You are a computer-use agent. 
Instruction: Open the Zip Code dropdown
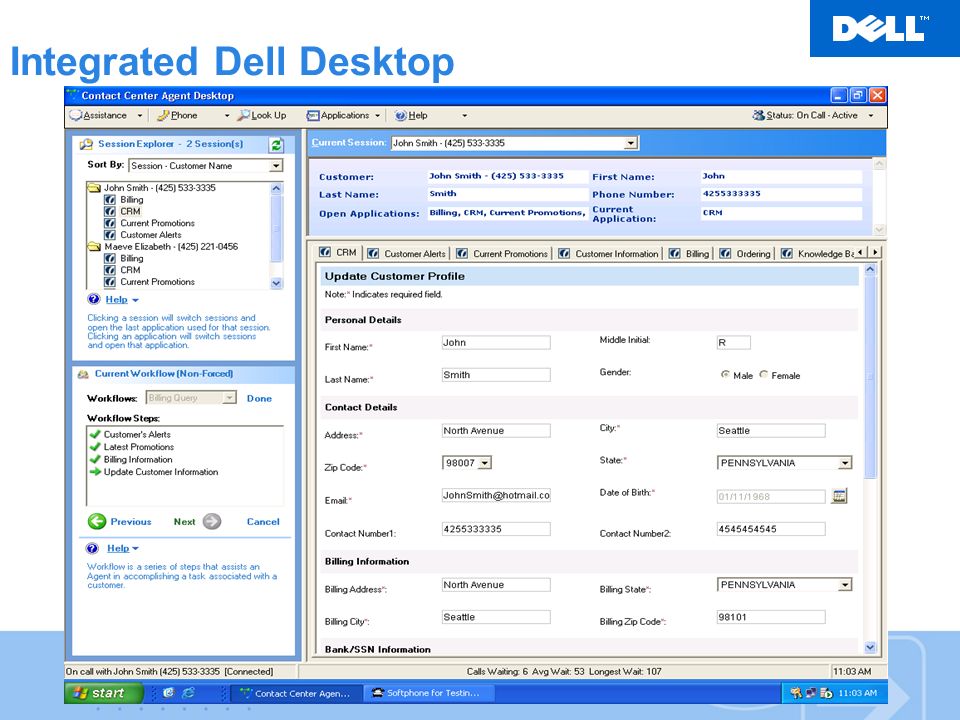pos(485,463)
